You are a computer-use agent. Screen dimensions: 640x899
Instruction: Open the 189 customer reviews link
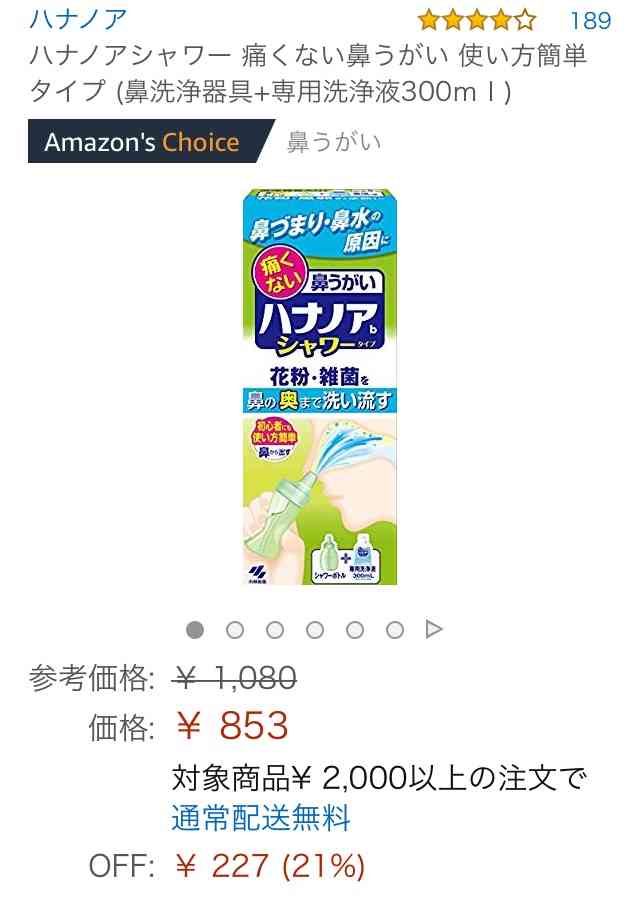[590, 21]
